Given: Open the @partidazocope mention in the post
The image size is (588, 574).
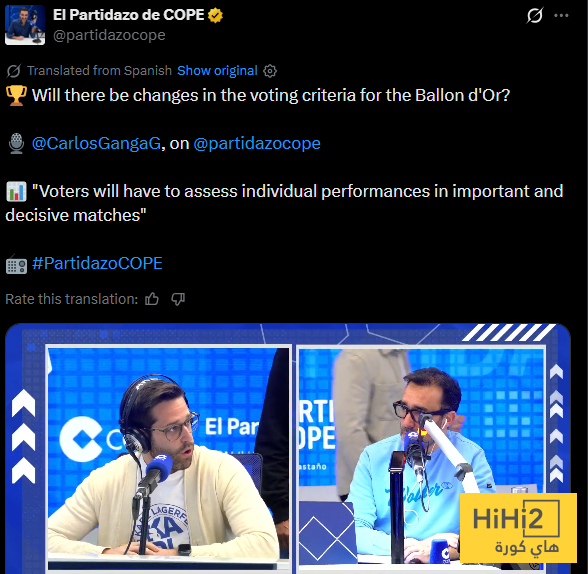Looking at the screenshot, I should [257, 143].
